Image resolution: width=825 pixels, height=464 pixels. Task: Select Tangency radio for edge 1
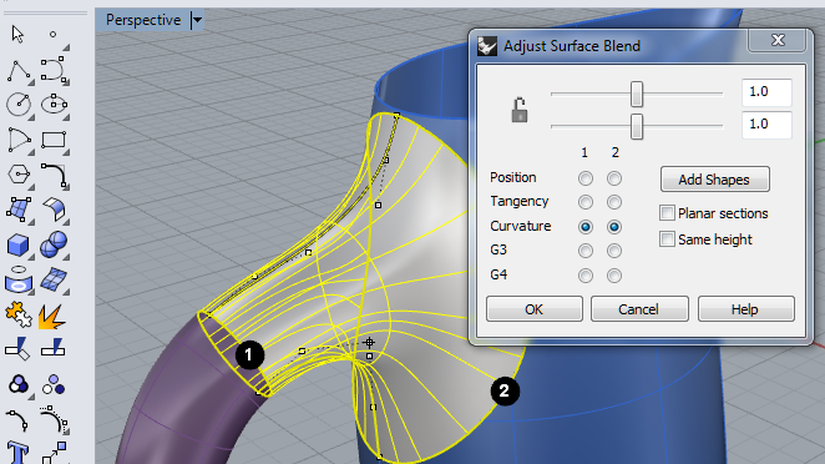(585, 202)
